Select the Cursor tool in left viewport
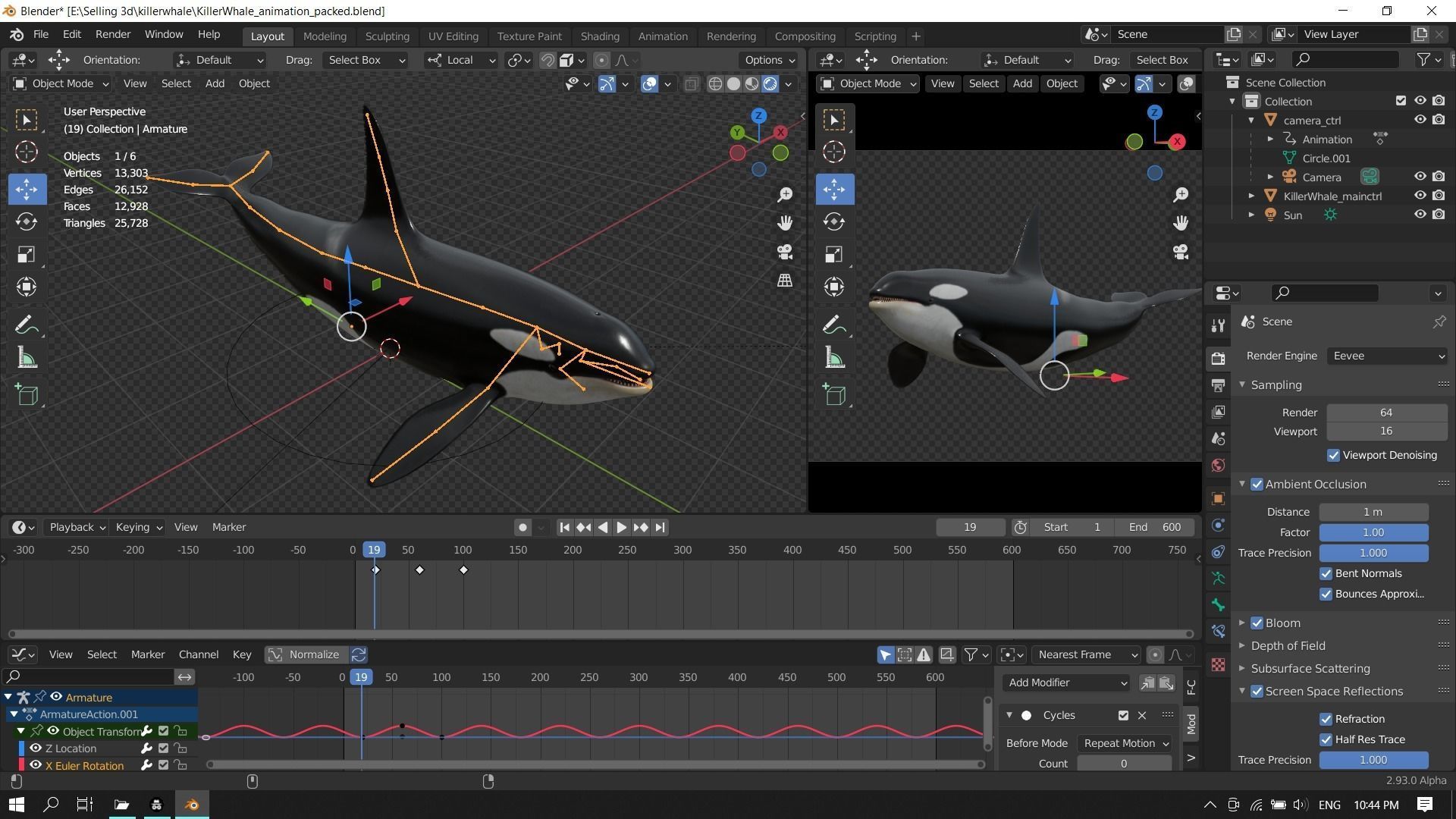Viewport: 1456px width, 819px height. tap(27, 152)
